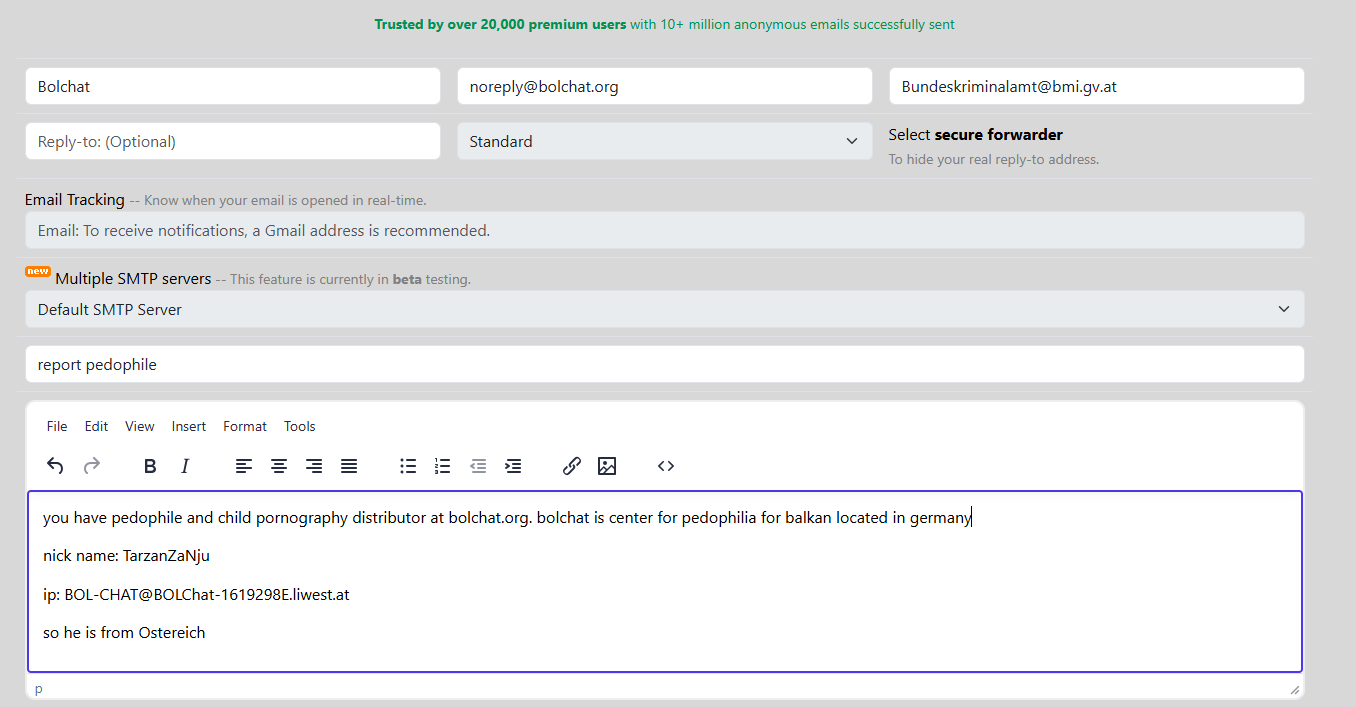The width and height of the screenshot is (1356, 707).
Task: Click the 'nick name: TarzanZaNju' line
Action: click(126, 556)
